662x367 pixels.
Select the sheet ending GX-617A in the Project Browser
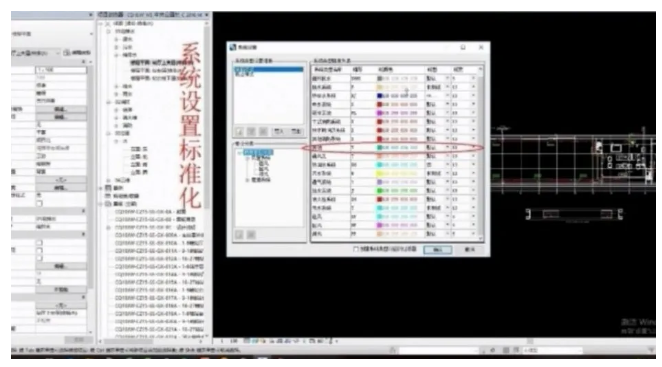159,298
